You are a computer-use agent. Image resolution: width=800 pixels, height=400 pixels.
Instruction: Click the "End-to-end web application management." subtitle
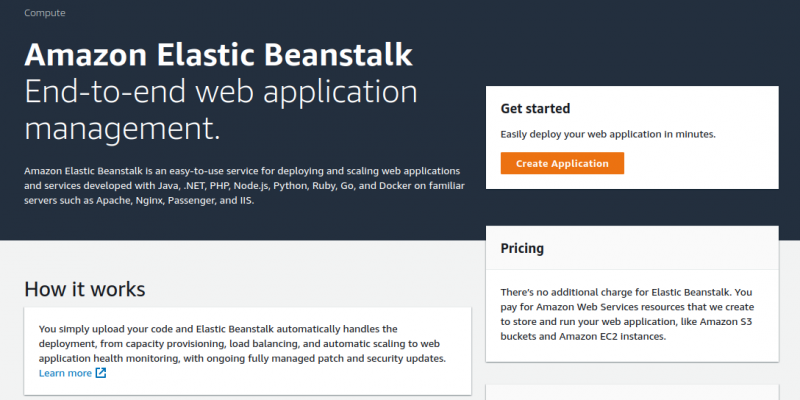(221, 111)
